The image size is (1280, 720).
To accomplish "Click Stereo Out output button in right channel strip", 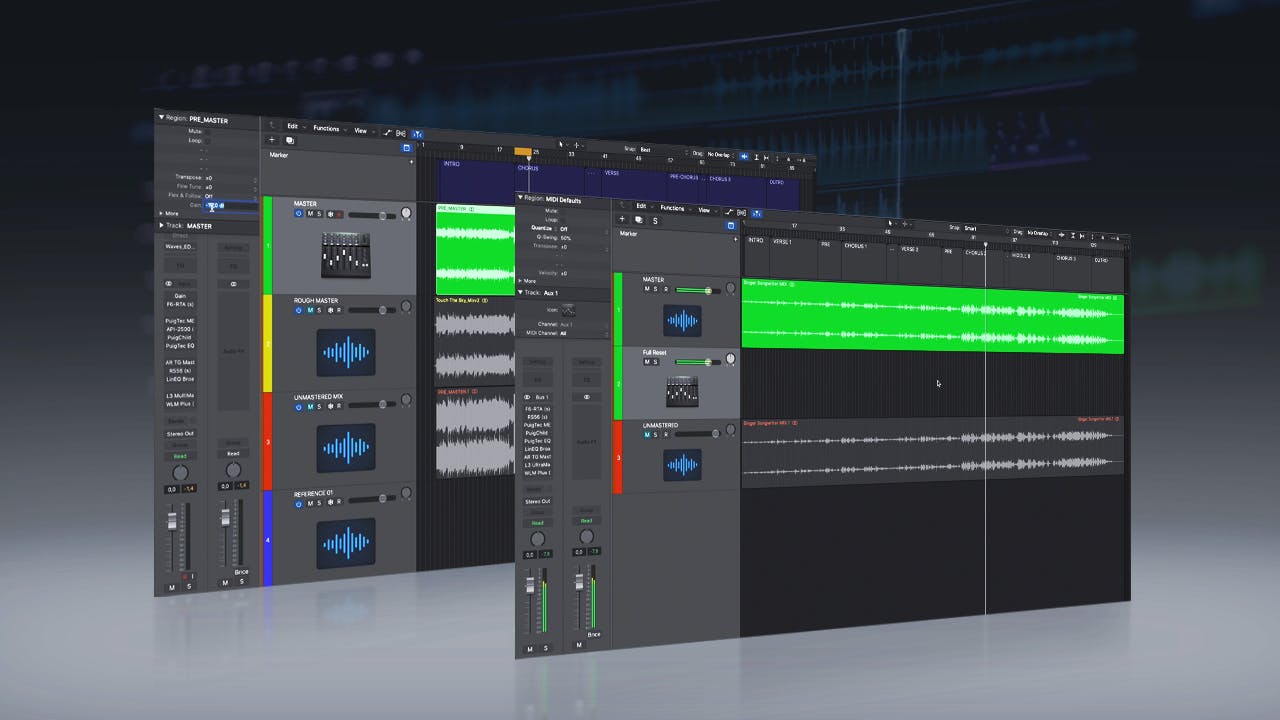I will (537, 501).
